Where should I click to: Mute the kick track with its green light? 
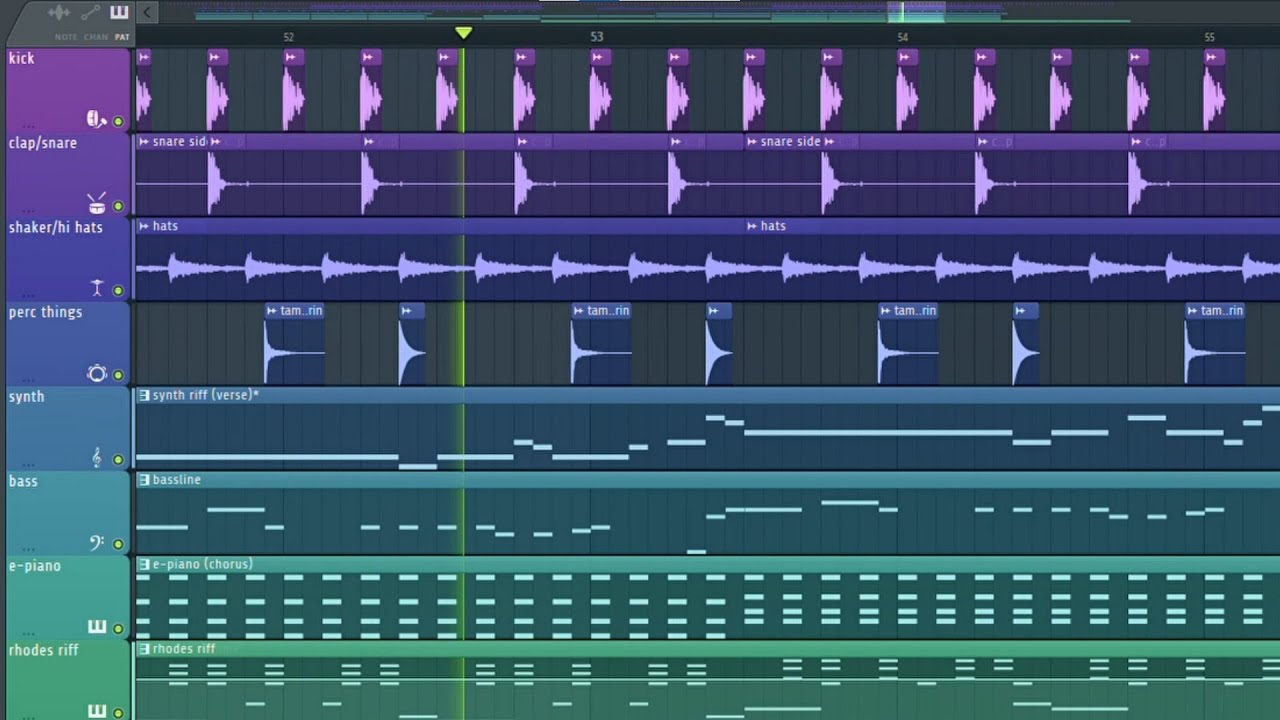(x=118, y=122)
